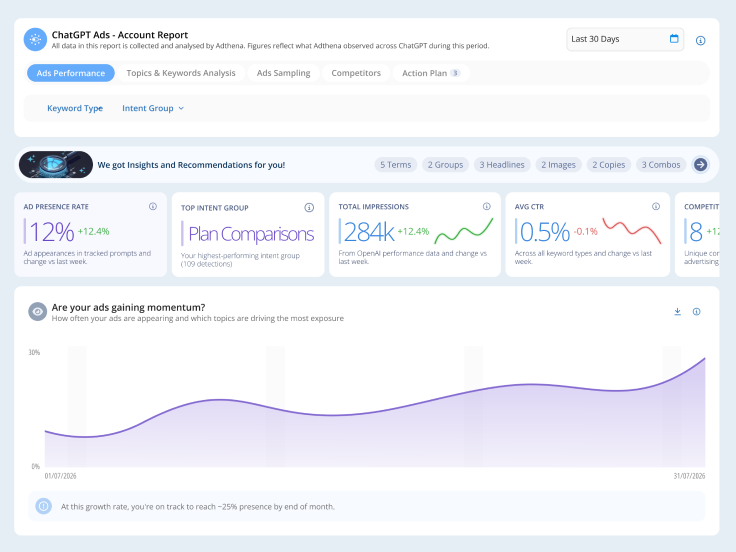
Task: Click the Are your ads gaining momentum heading
Action: (128, 307)
